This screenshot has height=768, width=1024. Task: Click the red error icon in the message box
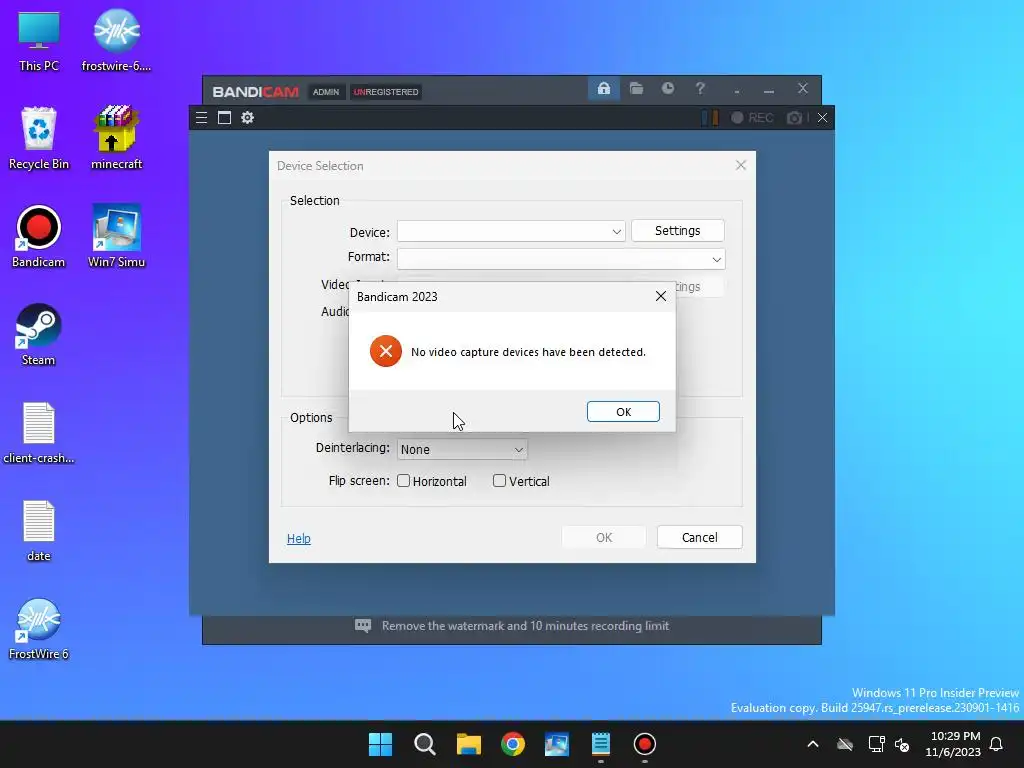(386, 351)
